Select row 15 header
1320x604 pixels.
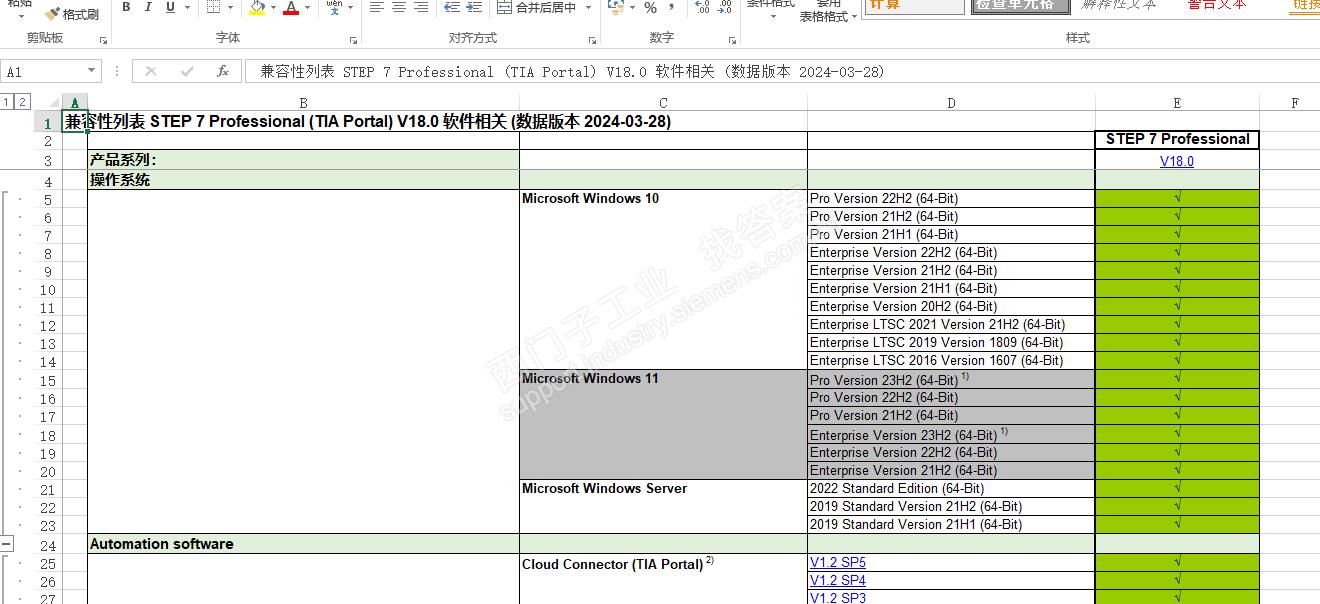(47, 381)
